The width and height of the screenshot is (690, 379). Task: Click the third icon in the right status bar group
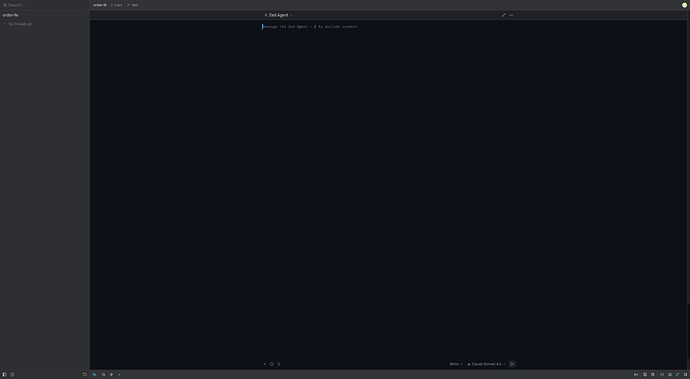pos(653,375)
